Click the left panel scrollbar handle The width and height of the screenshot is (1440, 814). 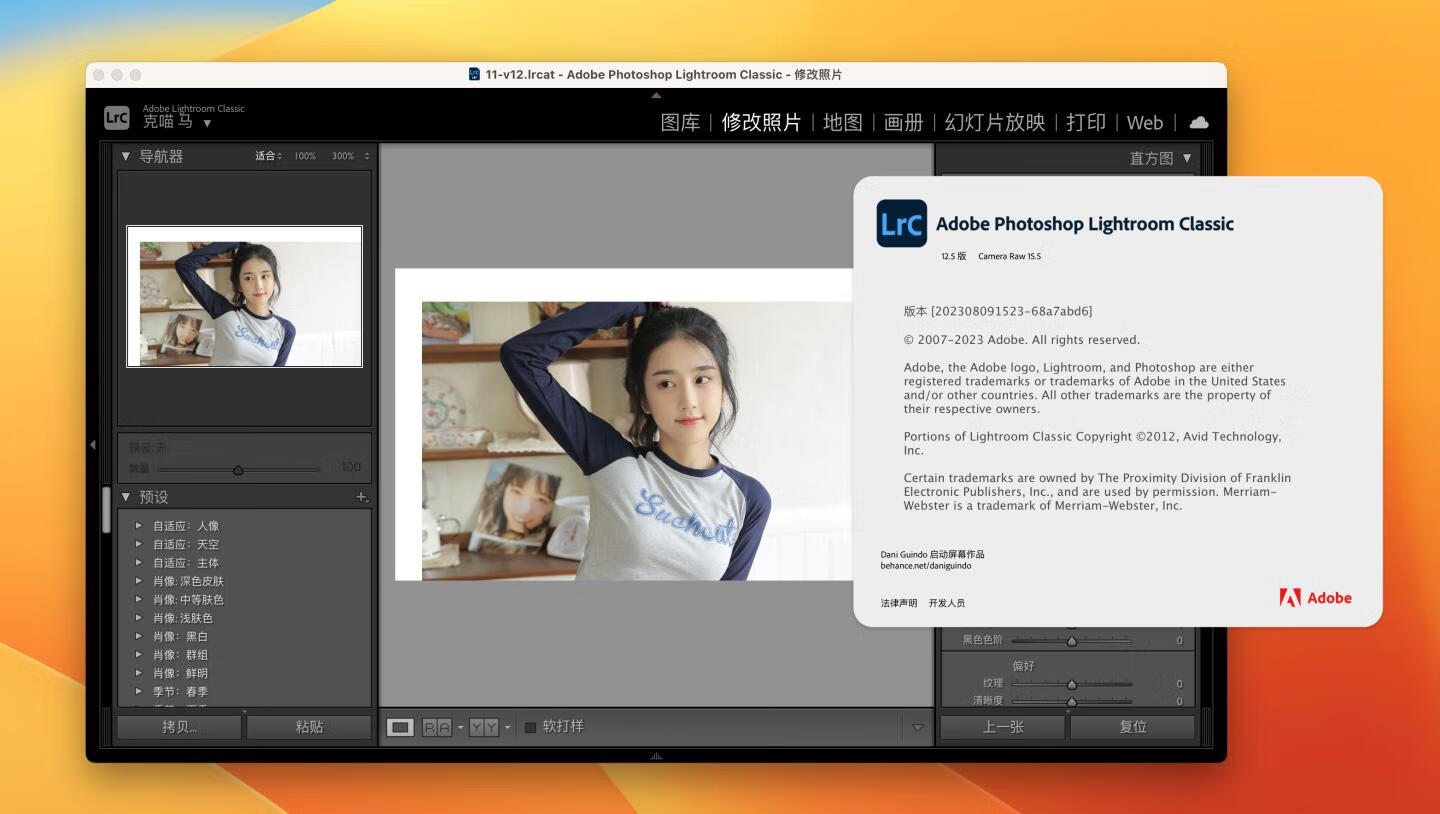107,509
